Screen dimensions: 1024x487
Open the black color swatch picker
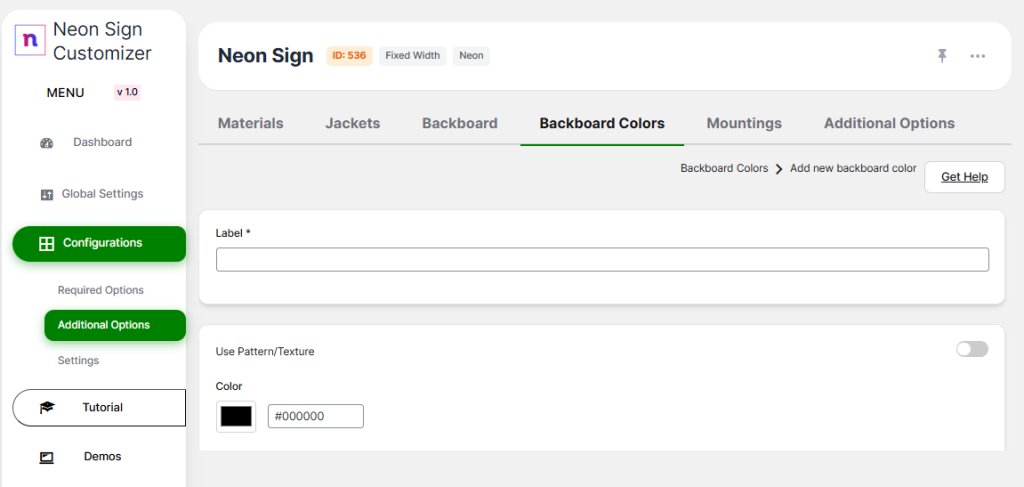[236, 417]
